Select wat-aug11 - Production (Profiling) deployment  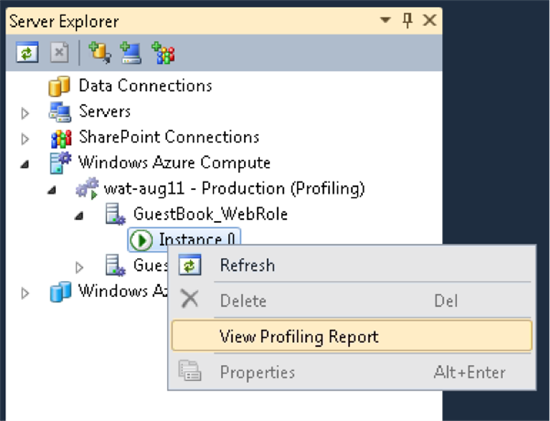click(234, 188)
